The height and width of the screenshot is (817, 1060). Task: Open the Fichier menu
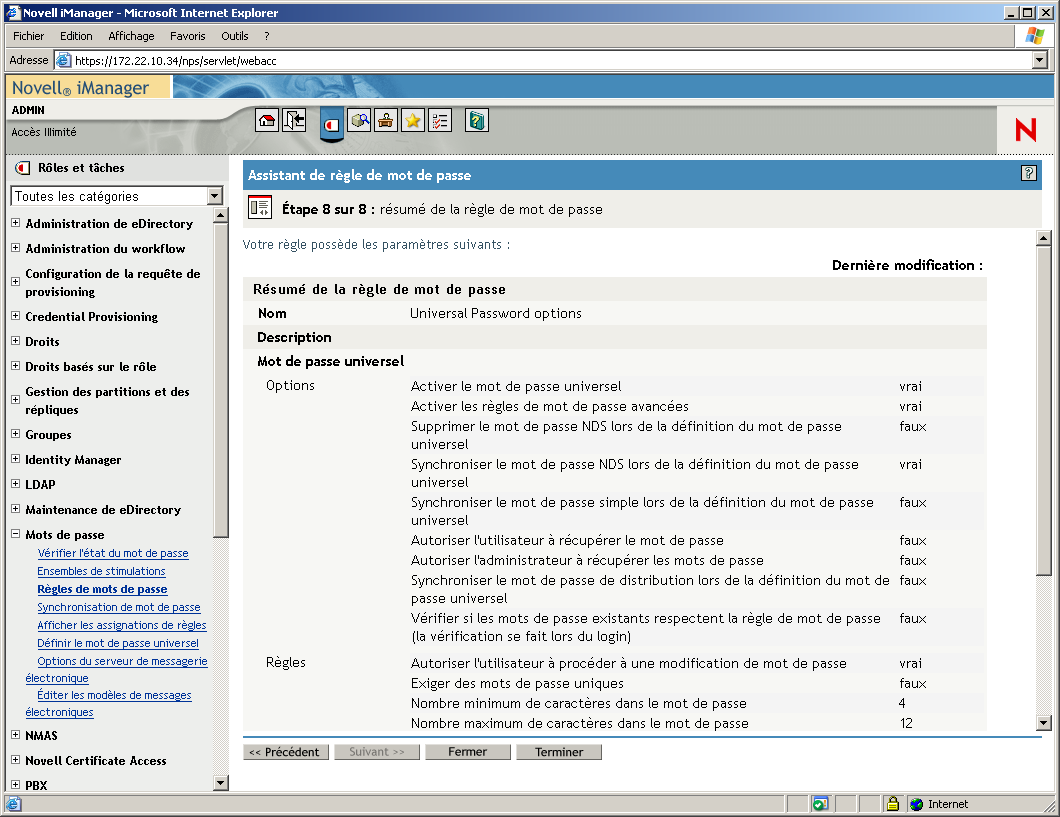[28, 36]
